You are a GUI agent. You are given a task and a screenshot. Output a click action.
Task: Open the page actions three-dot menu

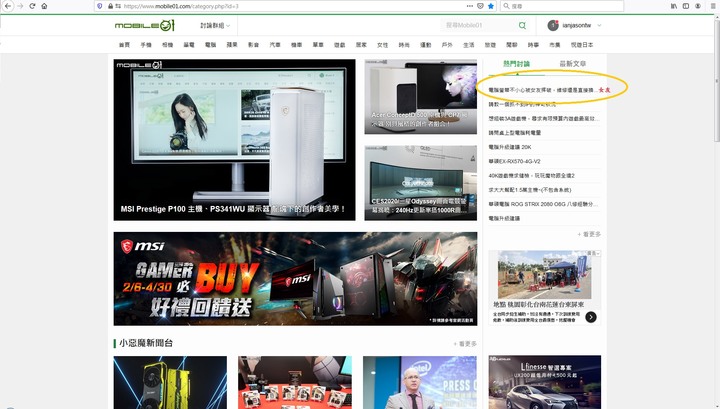click(469, 6)
